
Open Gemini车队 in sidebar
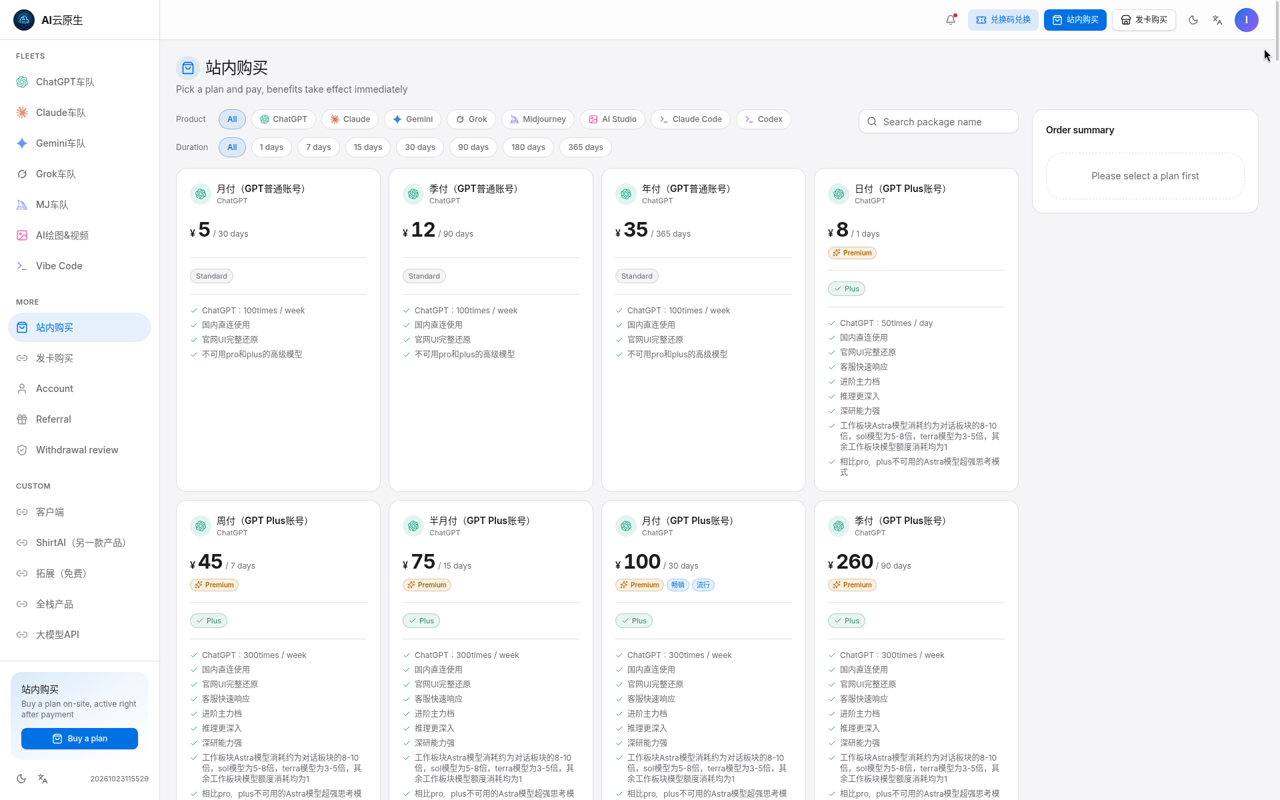point(80,143)
